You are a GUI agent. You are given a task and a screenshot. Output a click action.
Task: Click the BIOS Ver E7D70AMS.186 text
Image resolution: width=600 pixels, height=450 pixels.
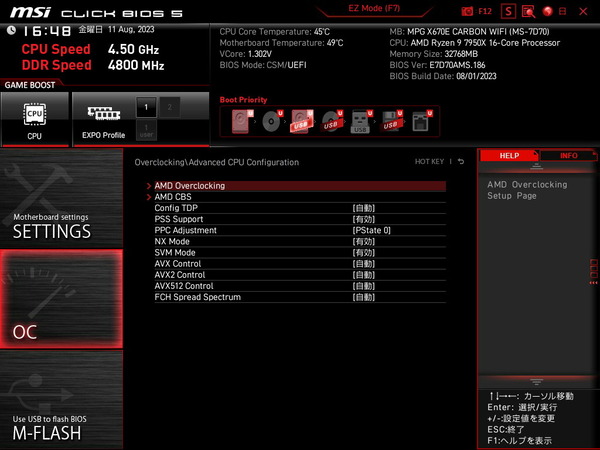click(437, 65)
